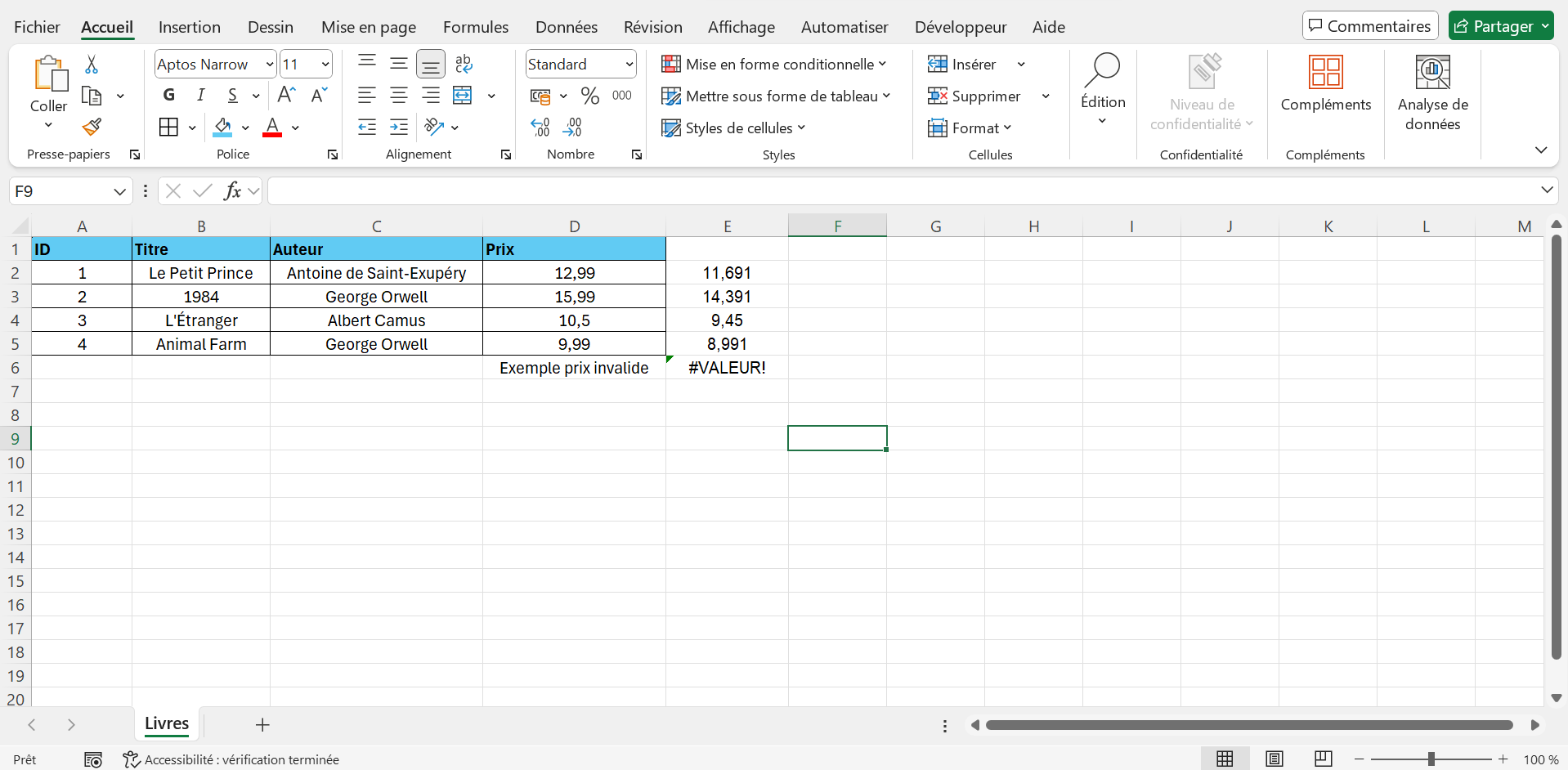Click the decrease decimal icon

coord(572,127)
